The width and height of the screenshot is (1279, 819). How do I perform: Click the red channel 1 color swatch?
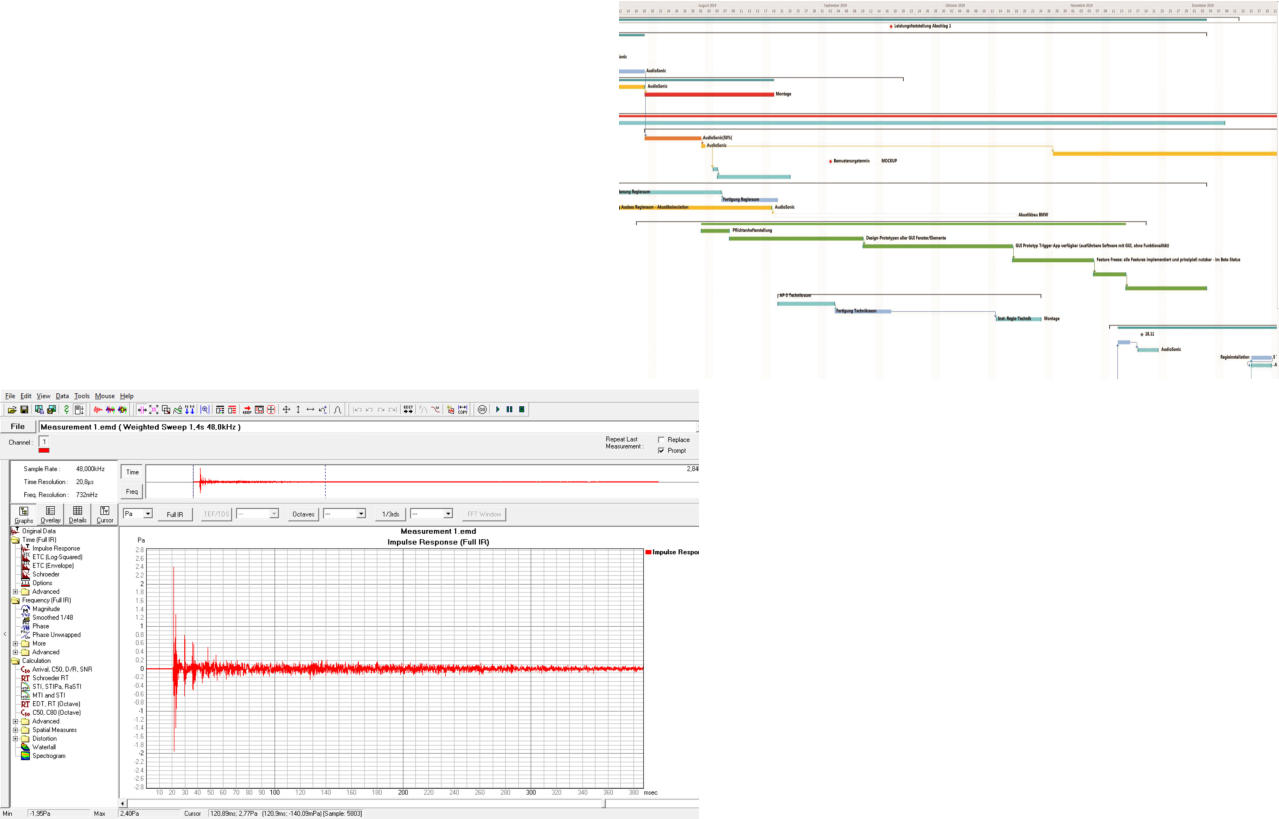[44, 449]
